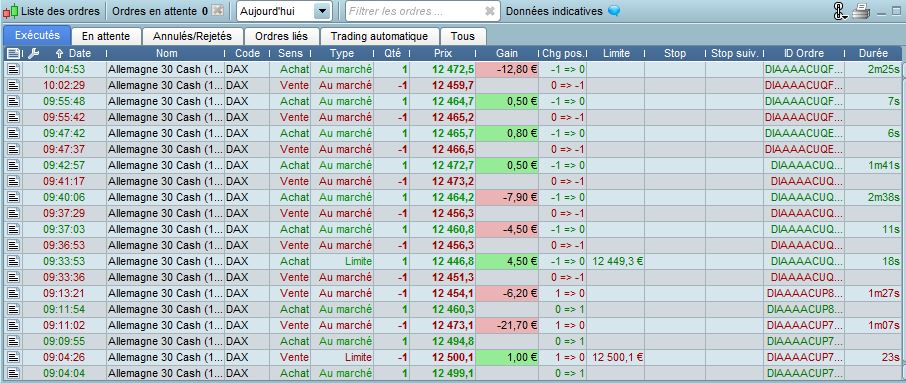
Task: Sort by the Nom column header
Action: click(x=166, y=53)
